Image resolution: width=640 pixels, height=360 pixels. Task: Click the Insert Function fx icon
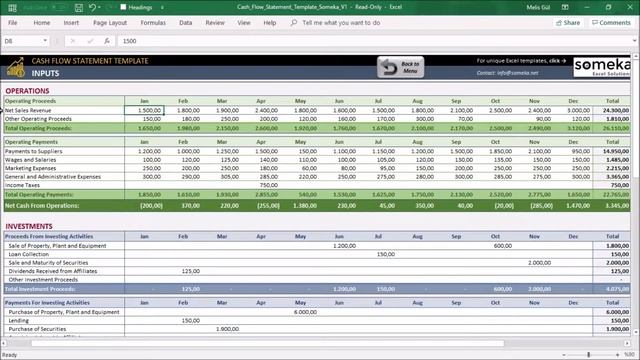[x=107, y=41]
